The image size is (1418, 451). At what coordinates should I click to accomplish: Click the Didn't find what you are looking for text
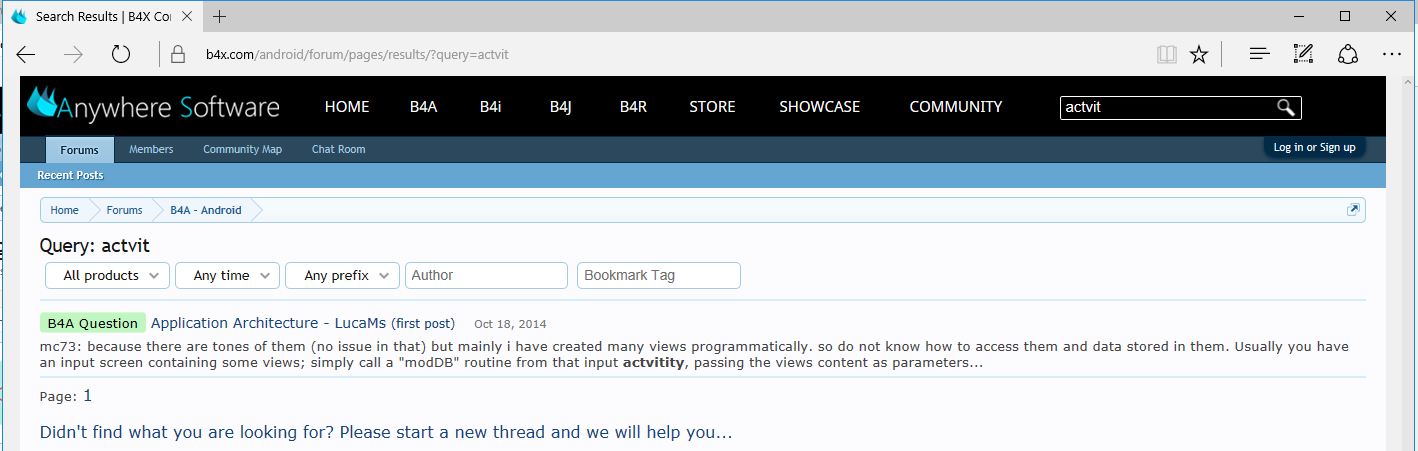[386, 433]
